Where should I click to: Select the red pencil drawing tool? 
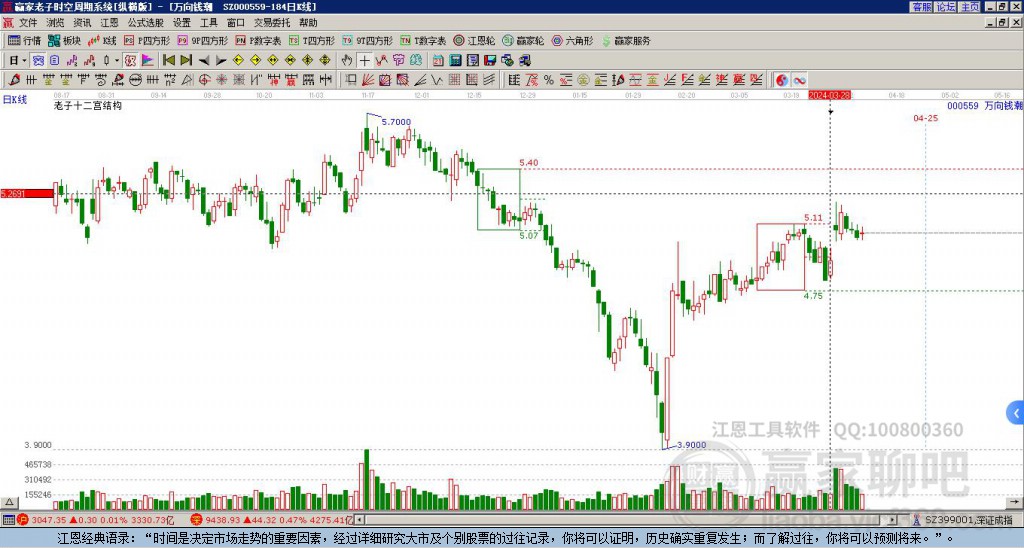click(x=14, y=80)
